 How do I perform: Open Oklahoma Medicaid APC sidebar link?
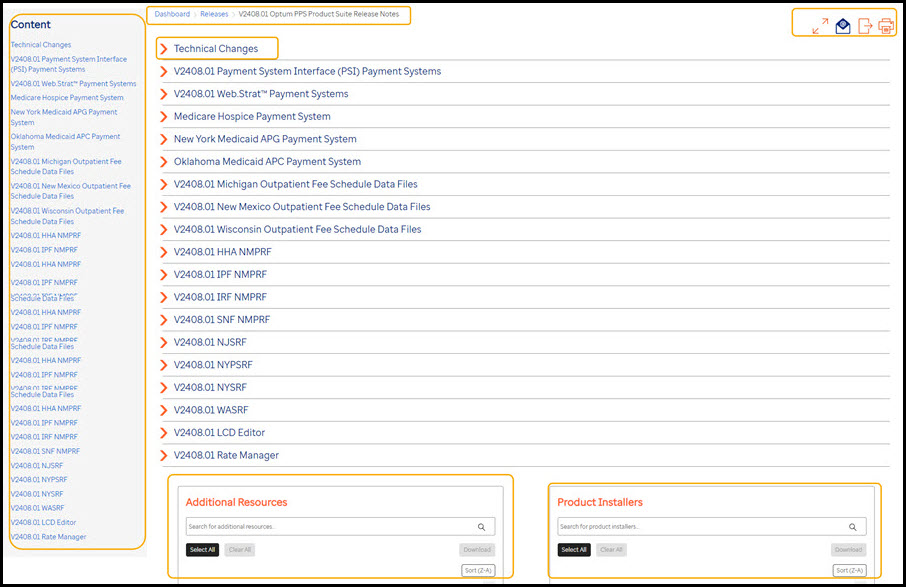pos(65,142)
